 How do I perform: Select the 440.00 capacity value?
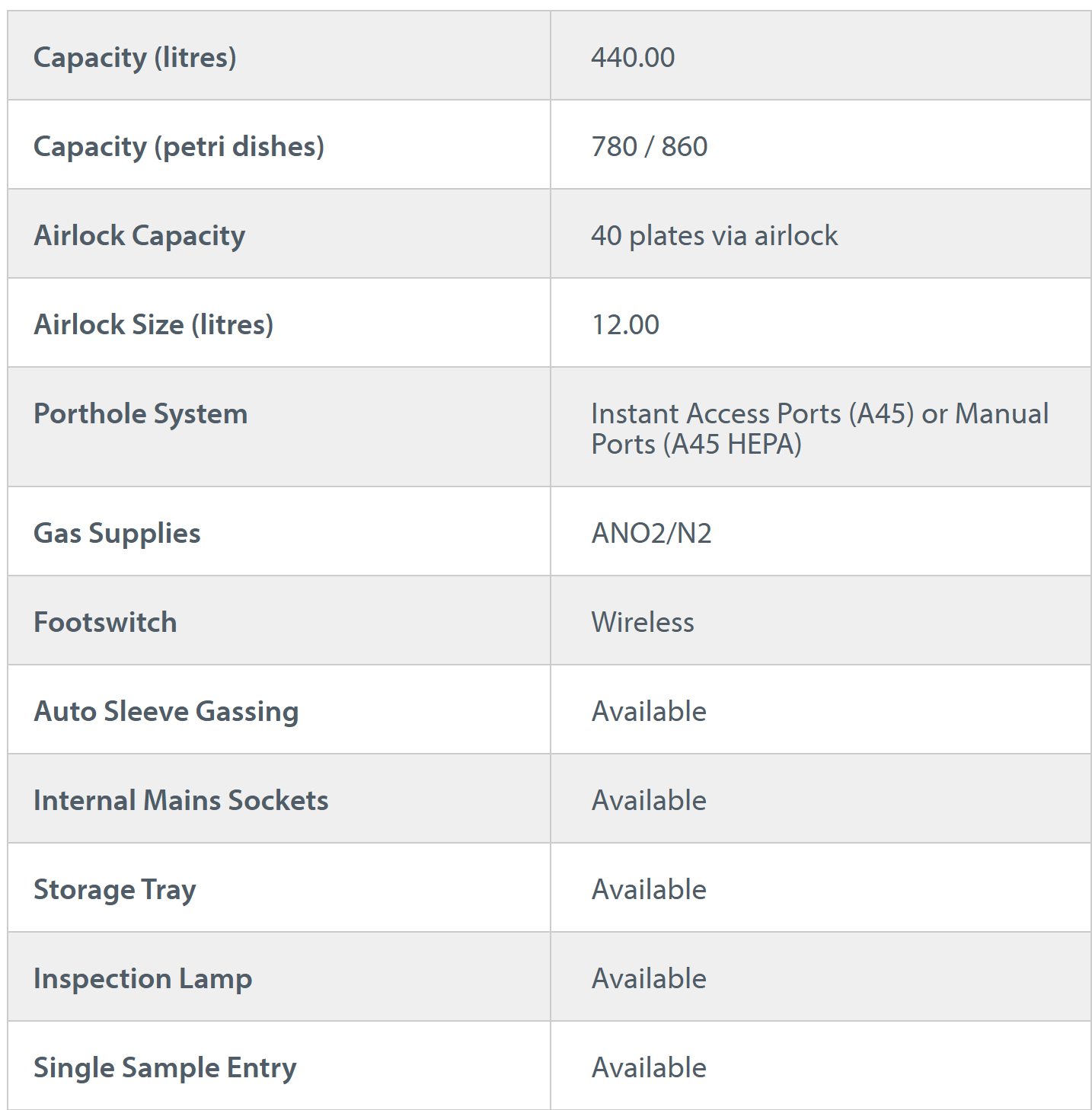click(x=633, y=57)
